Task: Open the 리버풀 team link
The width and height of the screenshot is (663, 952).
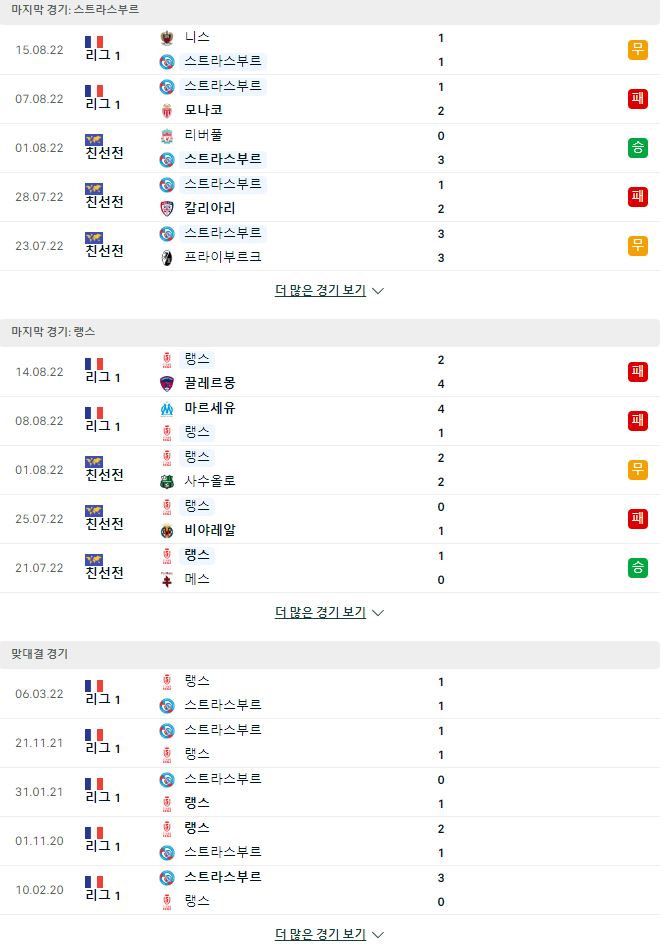Action: pos(203,135)
